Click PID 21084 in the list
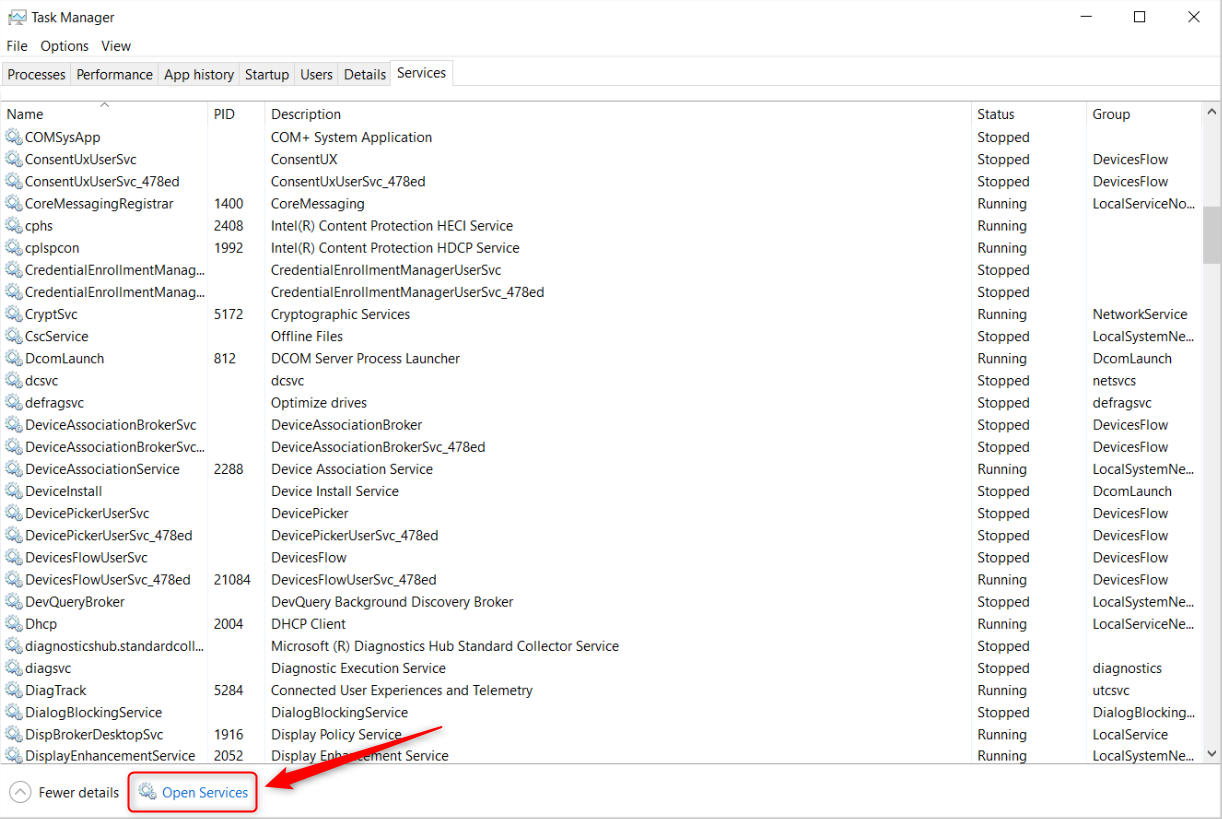Image resolution: width=1222 pixels, height=819 pixels. coord(232,579)
